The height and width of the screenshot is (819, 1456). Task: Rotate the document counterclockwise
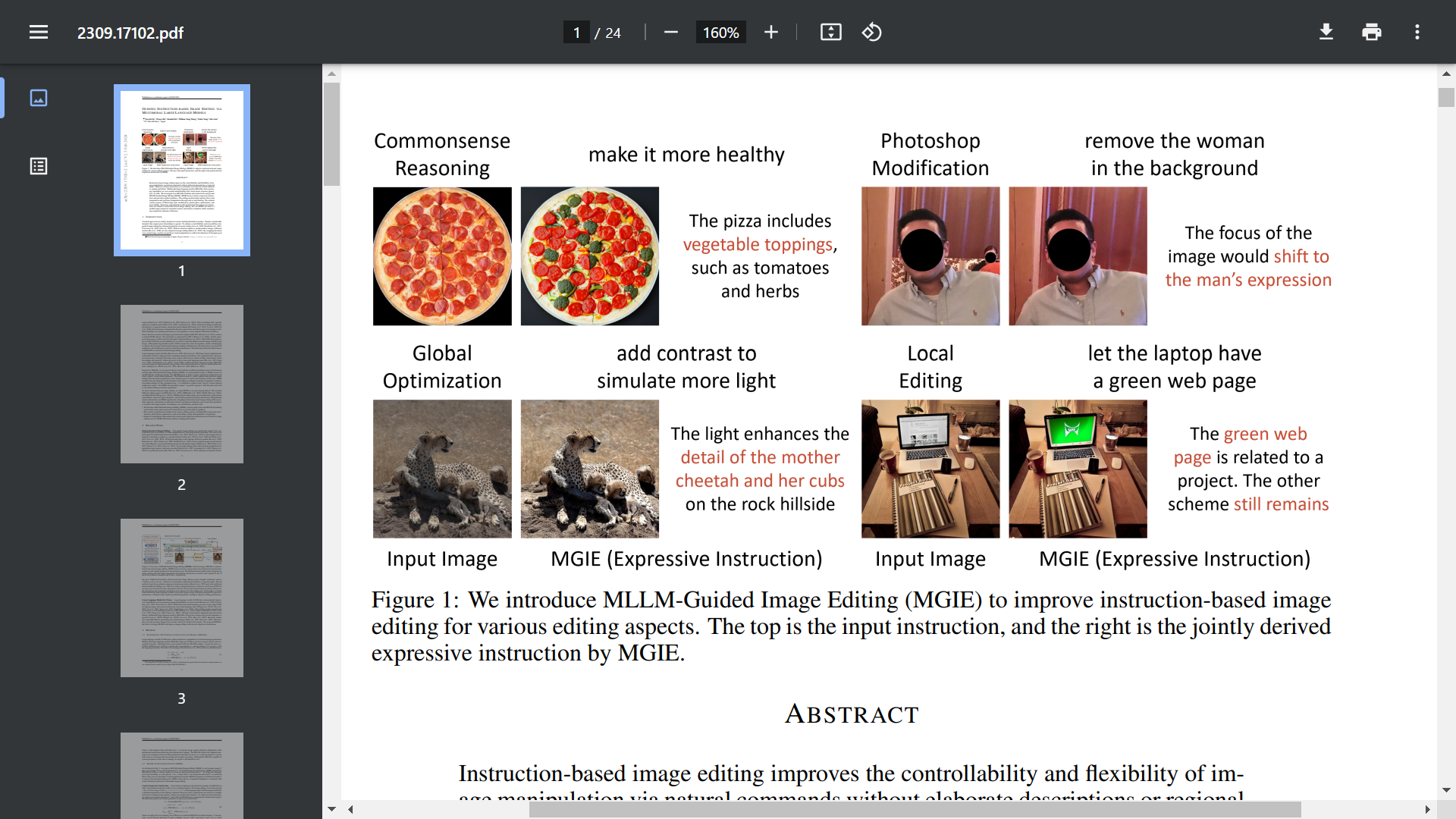(x=871, y=33)
